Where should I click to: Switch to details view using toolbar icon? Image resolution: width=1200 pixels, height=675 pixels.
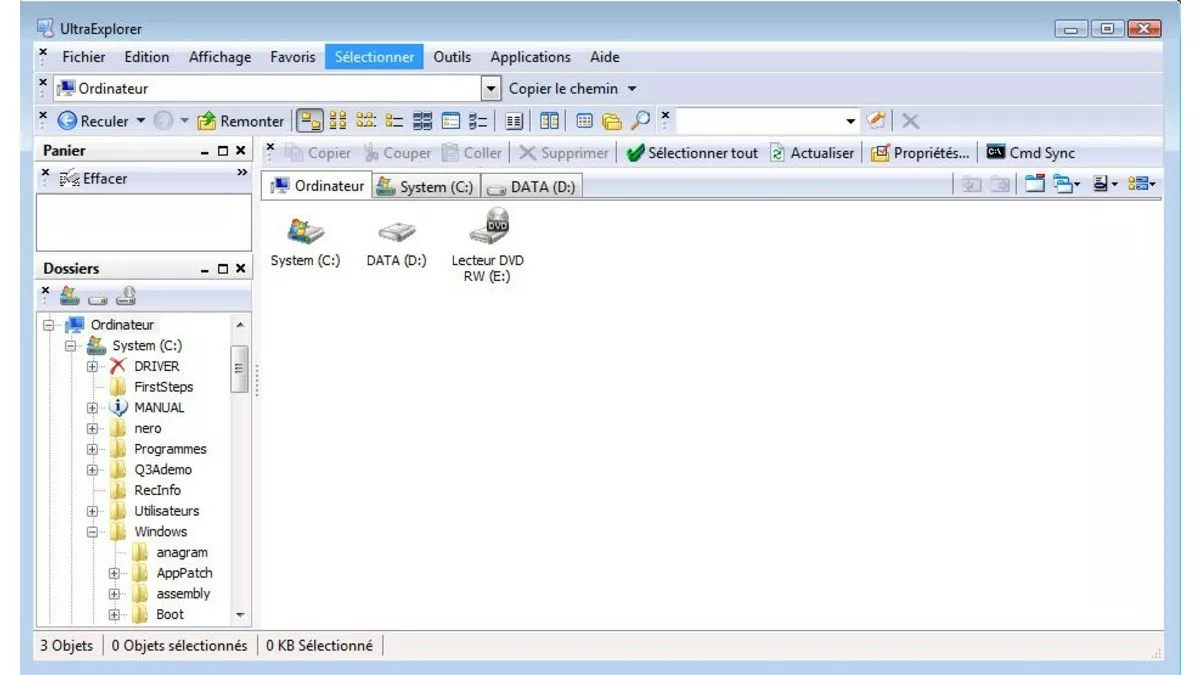513,120
